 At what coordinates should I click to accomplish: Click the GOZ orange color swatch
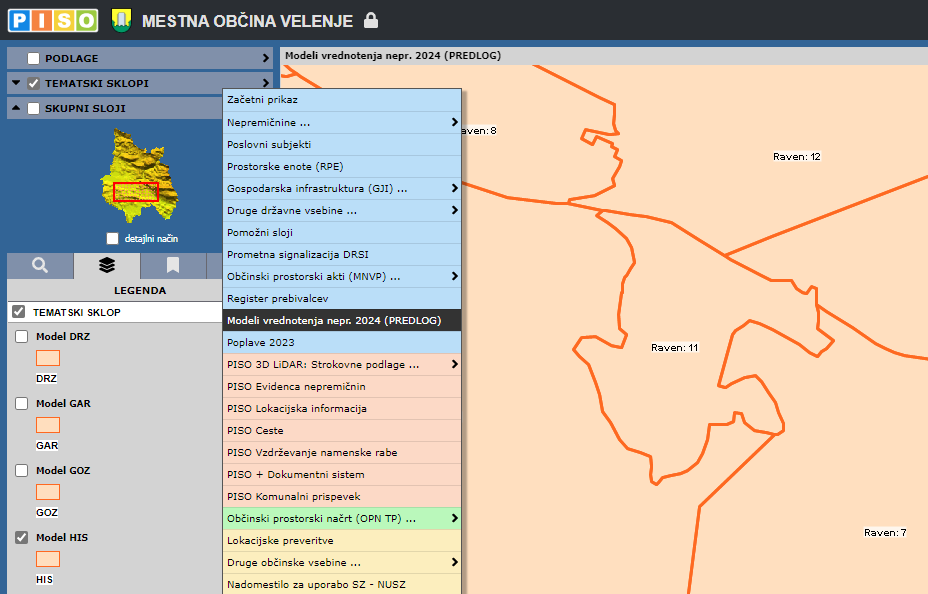tap(48, 492)
